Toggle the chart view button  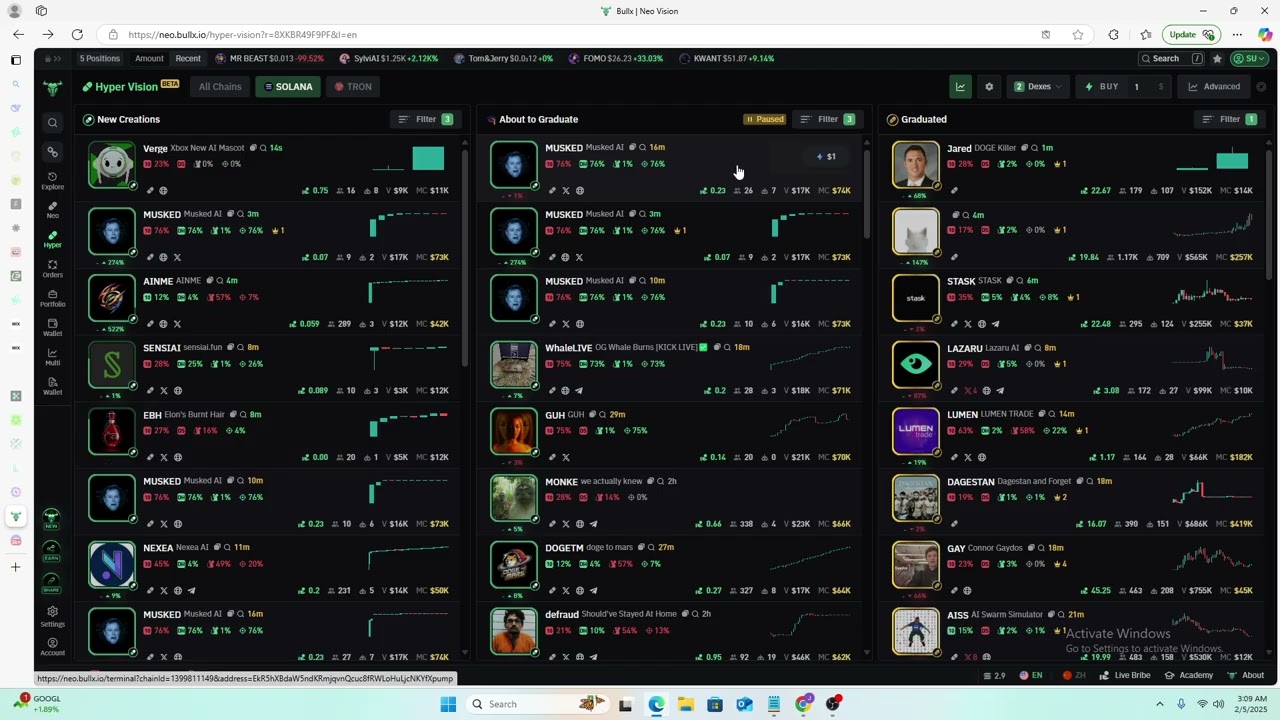click(x=960, y=87)
